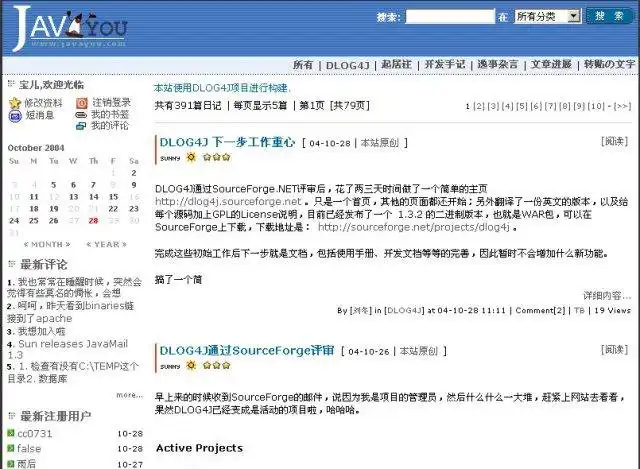640x469 pixels.
Task: Click the 注销登录 logout link
Action: tap(111, 102)
